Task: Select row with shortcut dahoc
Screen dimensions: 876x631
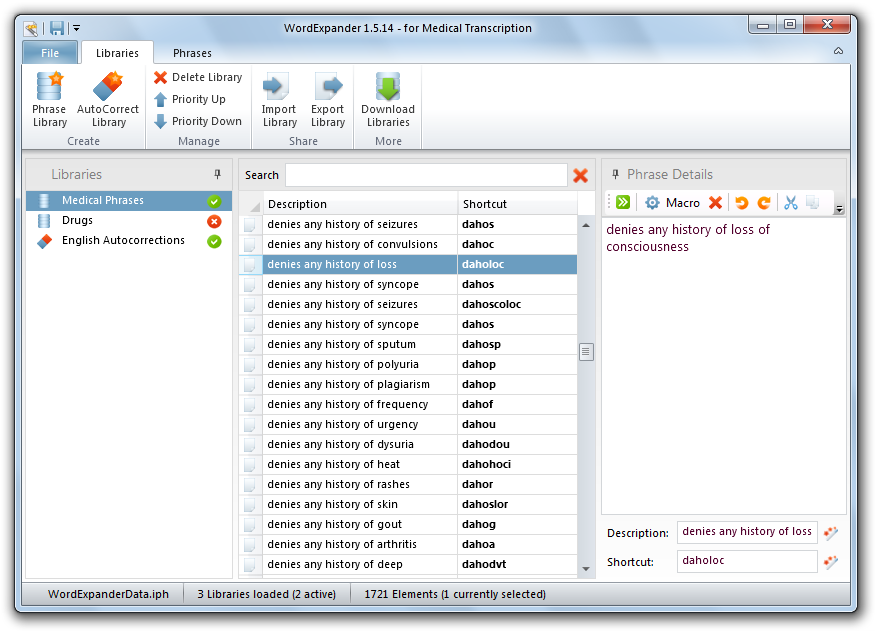Action: 408,244
